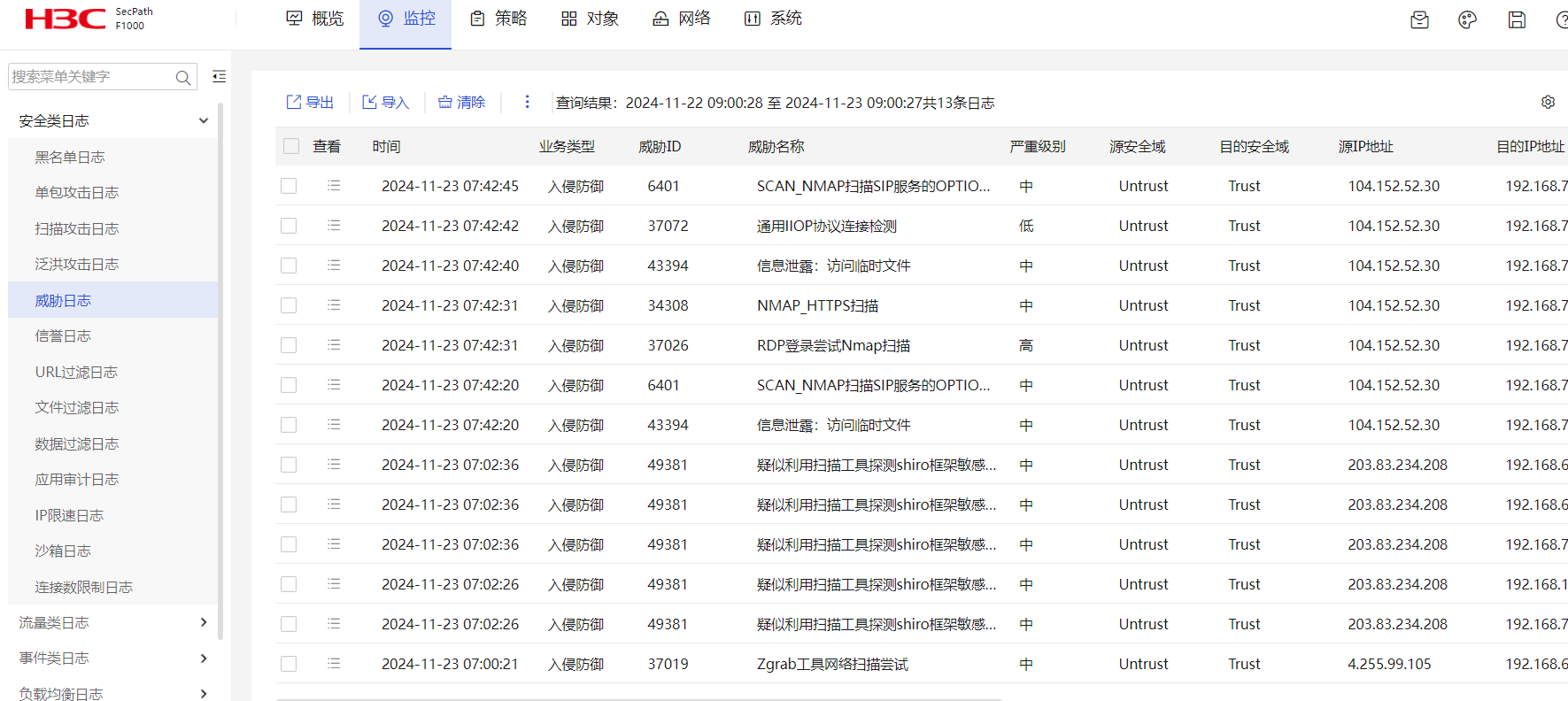Viewport: 1568px width, 701px height.
Task: Open the 策略 tab
Action: [x=498, y=19]
